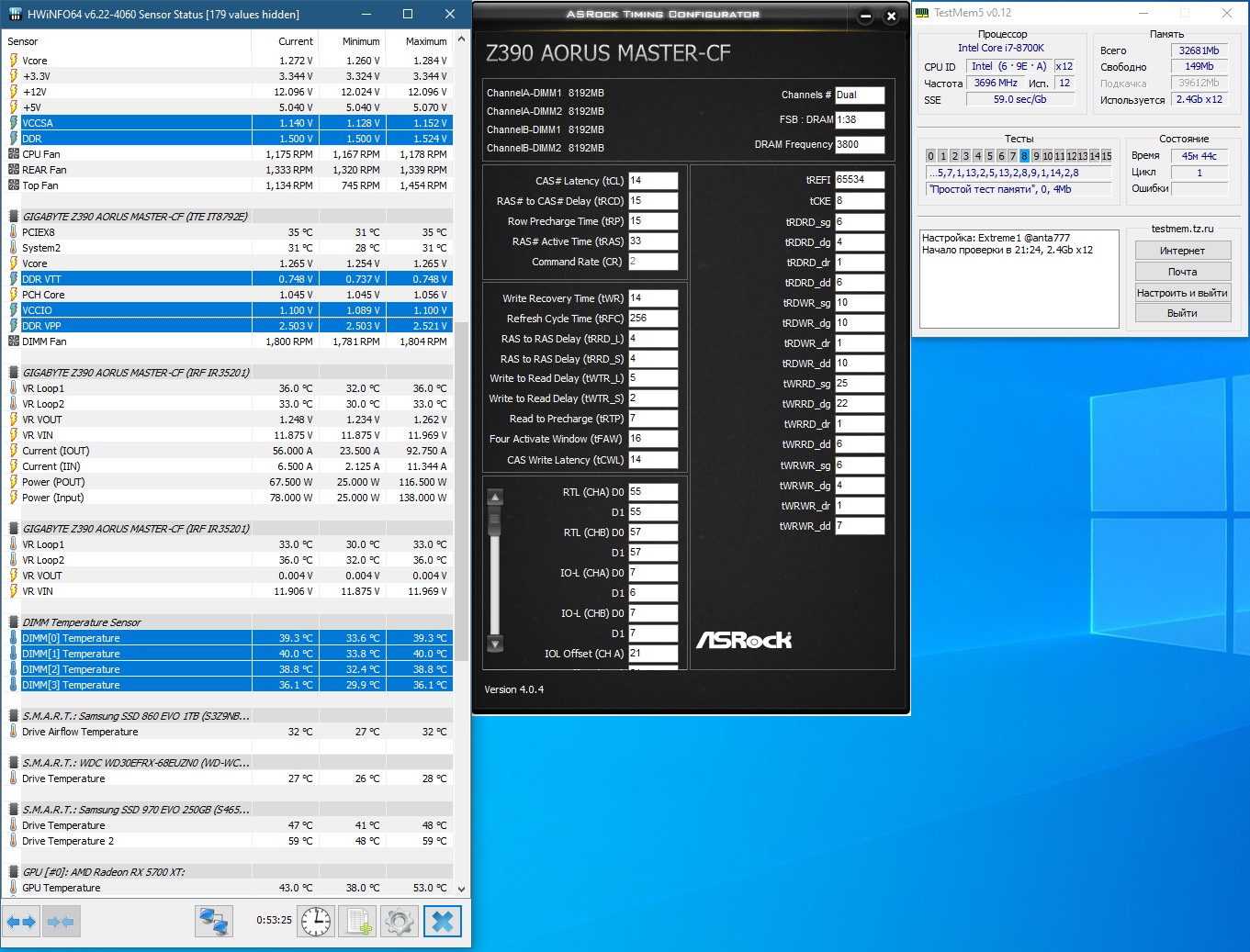1250x952 pixels.
Task: Select the GPU Temperature sensor row
Action: pyautogui.click(x=229, y=888)
